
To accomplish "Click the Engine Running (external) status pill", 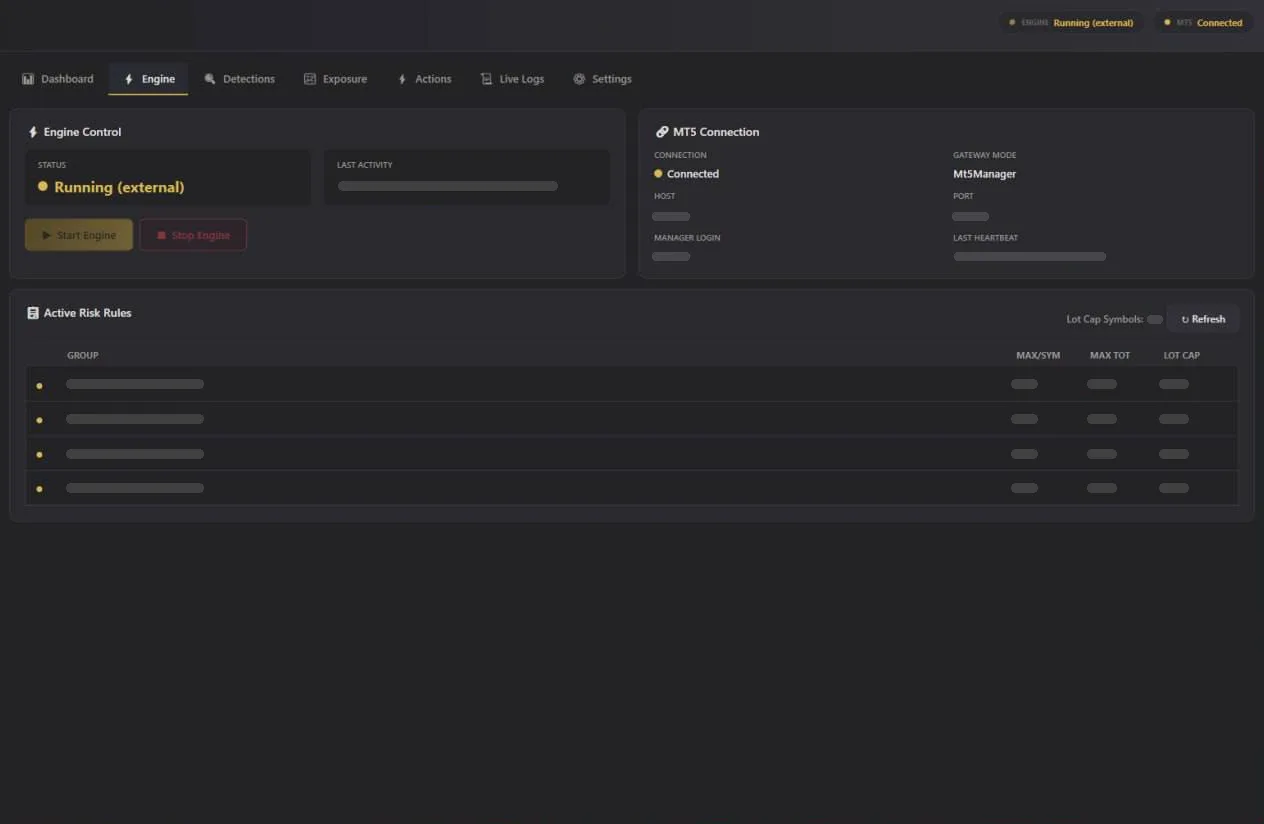I will (x=1072, y=22).
